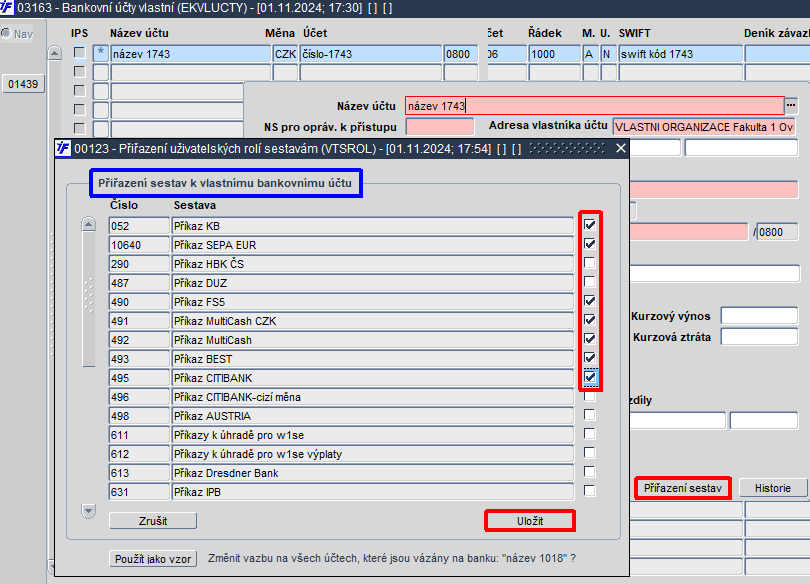
Task: Tick the IPS checkbox for název 1743
Action: (x=79, y=53)
